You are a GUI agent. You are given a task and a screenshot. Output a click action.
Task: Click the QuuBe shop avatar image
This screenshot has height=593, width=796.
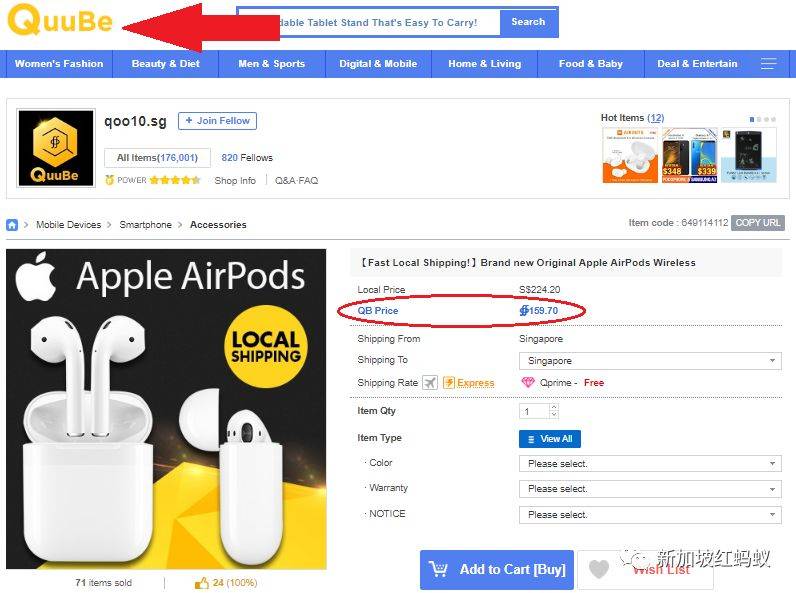(56, 148)
